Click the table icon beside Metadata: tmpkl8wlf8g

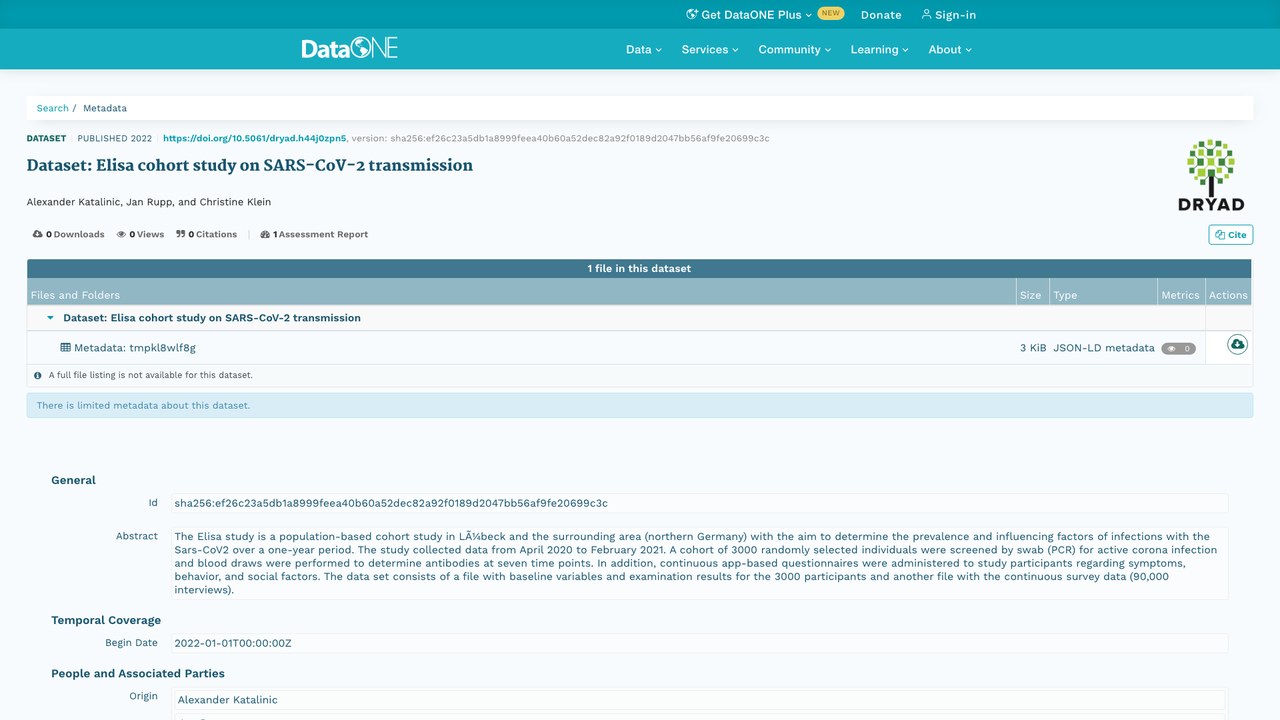(x=66, y=348)
